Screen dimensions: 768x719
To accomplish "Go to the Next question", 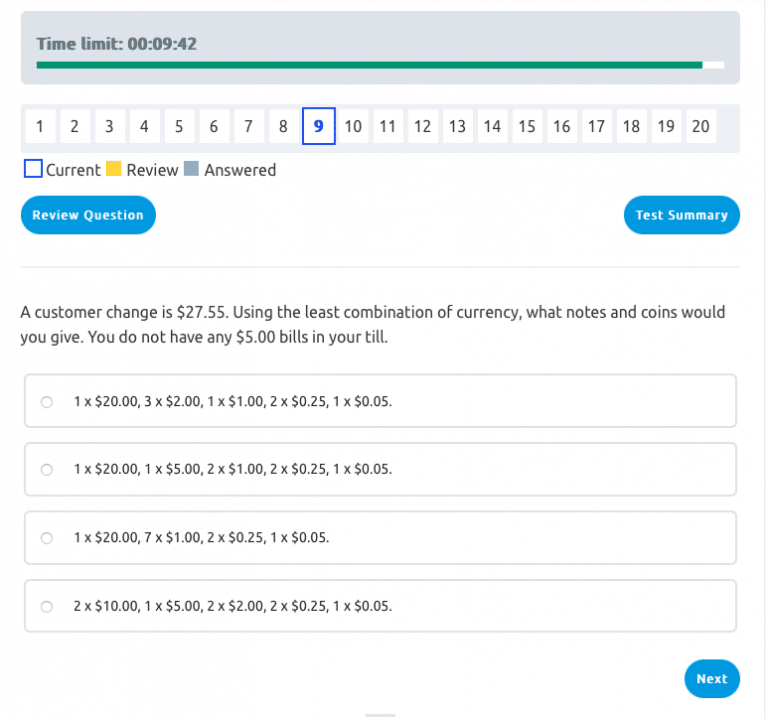I will 711,679.
